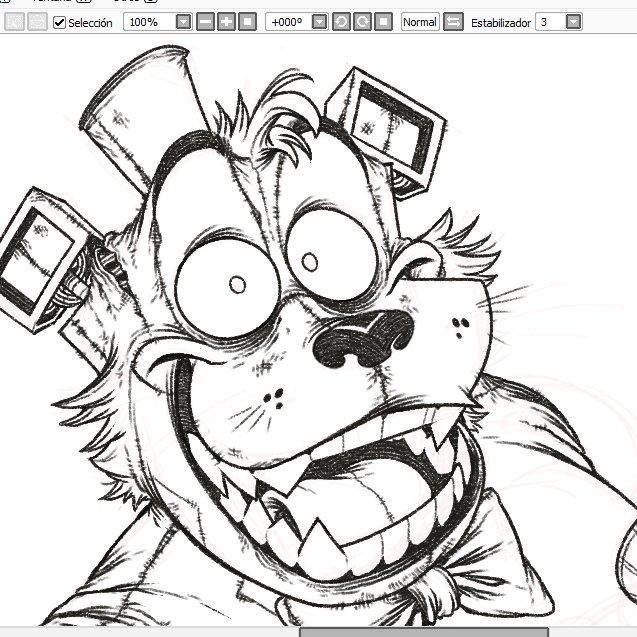Click the horizontal scrollbar thumb below the canvas

[424, 633]
